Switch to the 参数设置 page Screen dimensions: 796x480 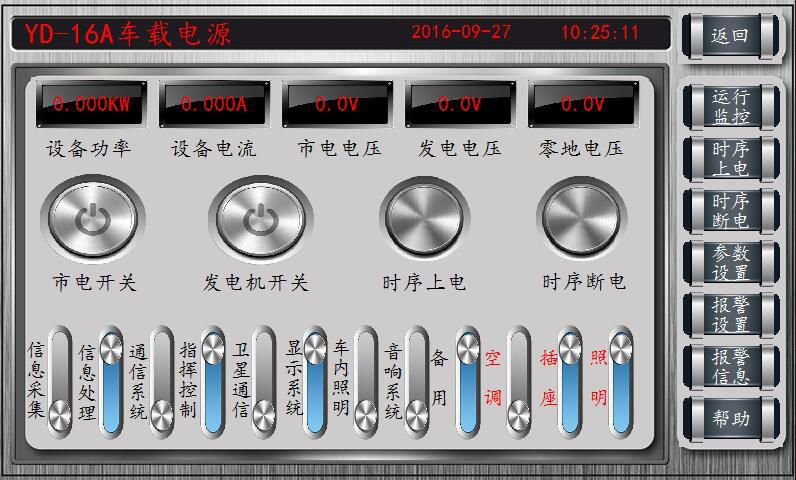click(x=730, y=262)
